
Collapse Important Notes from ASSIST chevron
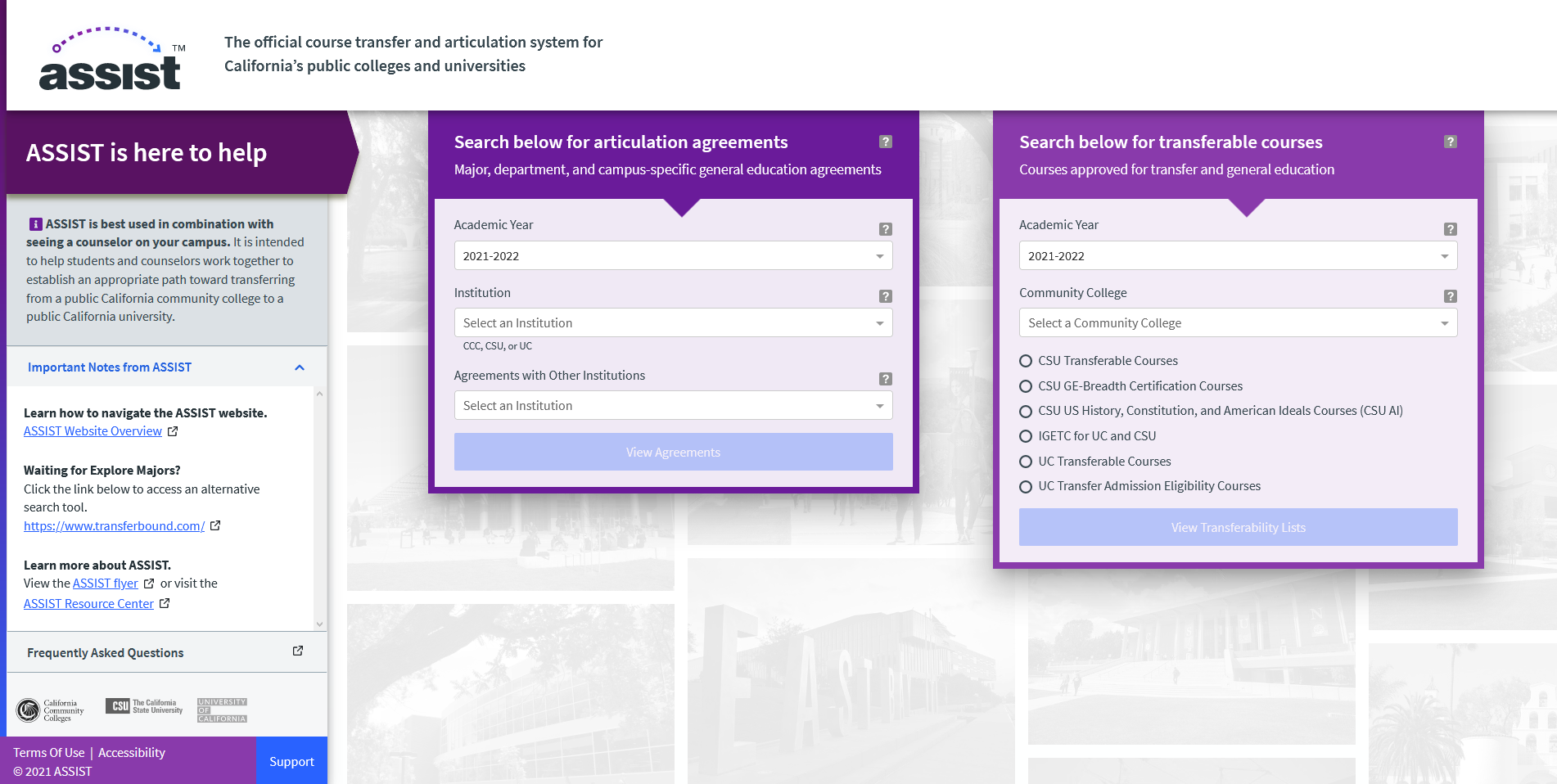click(300, 367)
